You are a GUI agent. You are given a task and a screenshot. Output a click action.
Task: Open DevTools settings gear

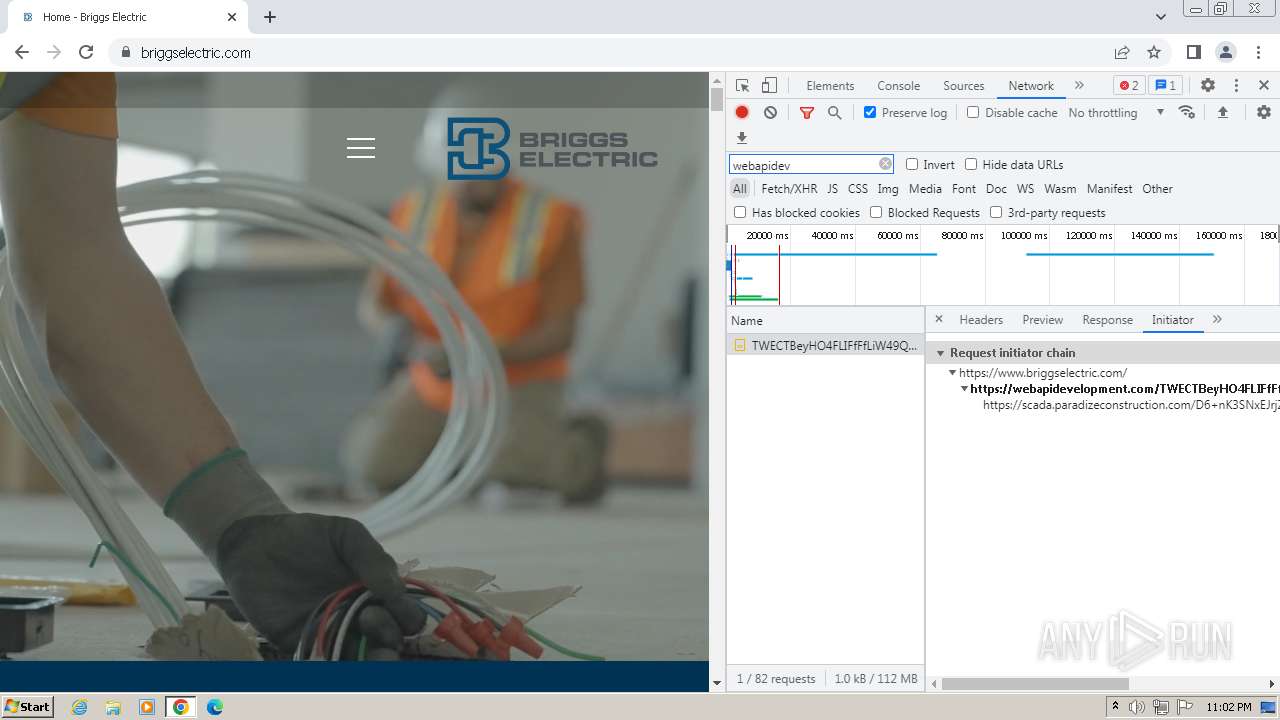point(1208,86)
